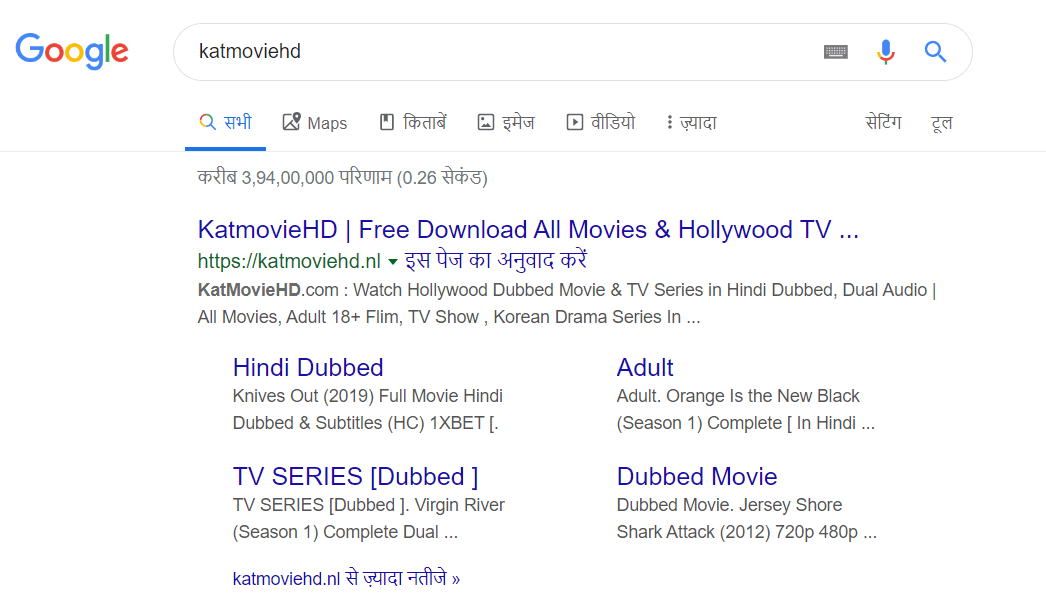Open the on-screen keyboard icon

[x=835, y=52]
